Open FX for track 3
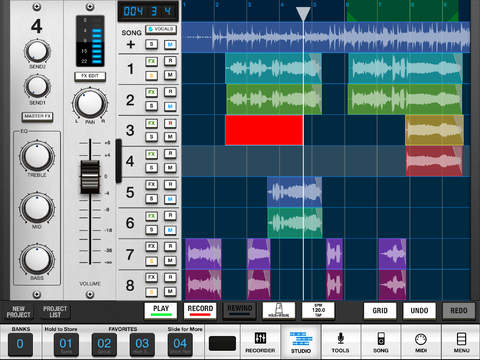This screenshot has height=360, width=480. click(x=151, y=124)
